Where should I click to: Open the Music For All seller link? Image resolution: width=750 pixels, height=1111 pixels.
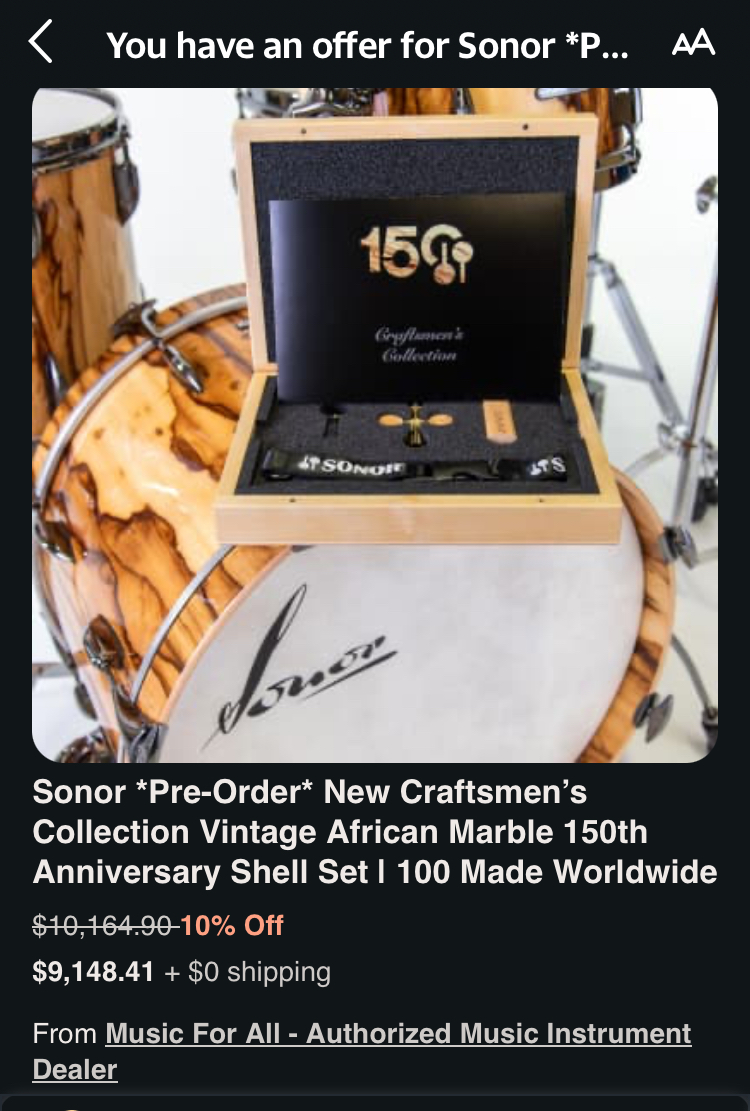tap(362, 1051)
